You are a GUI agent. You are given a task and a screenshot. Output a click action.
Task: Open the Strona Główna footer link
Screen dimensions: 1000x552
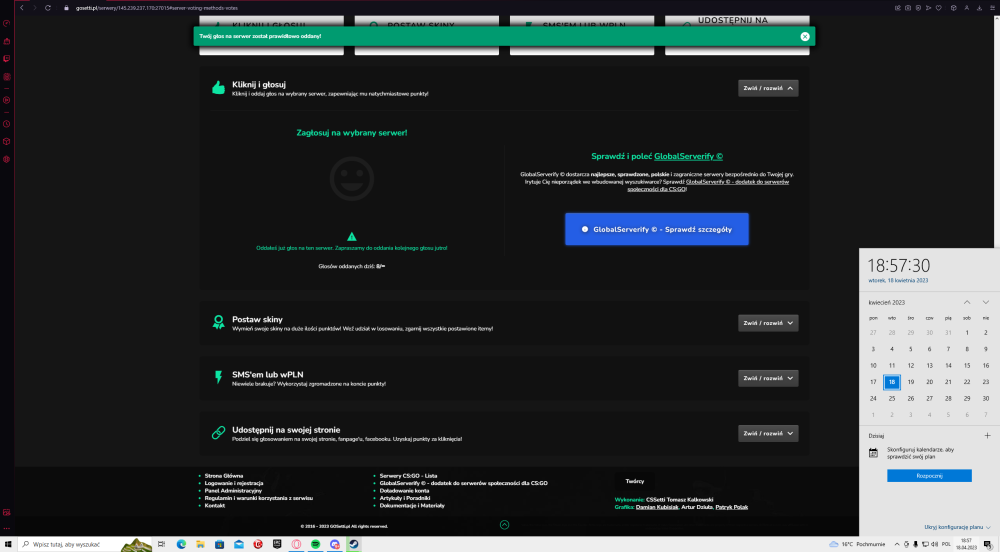(x=224, y=476)
